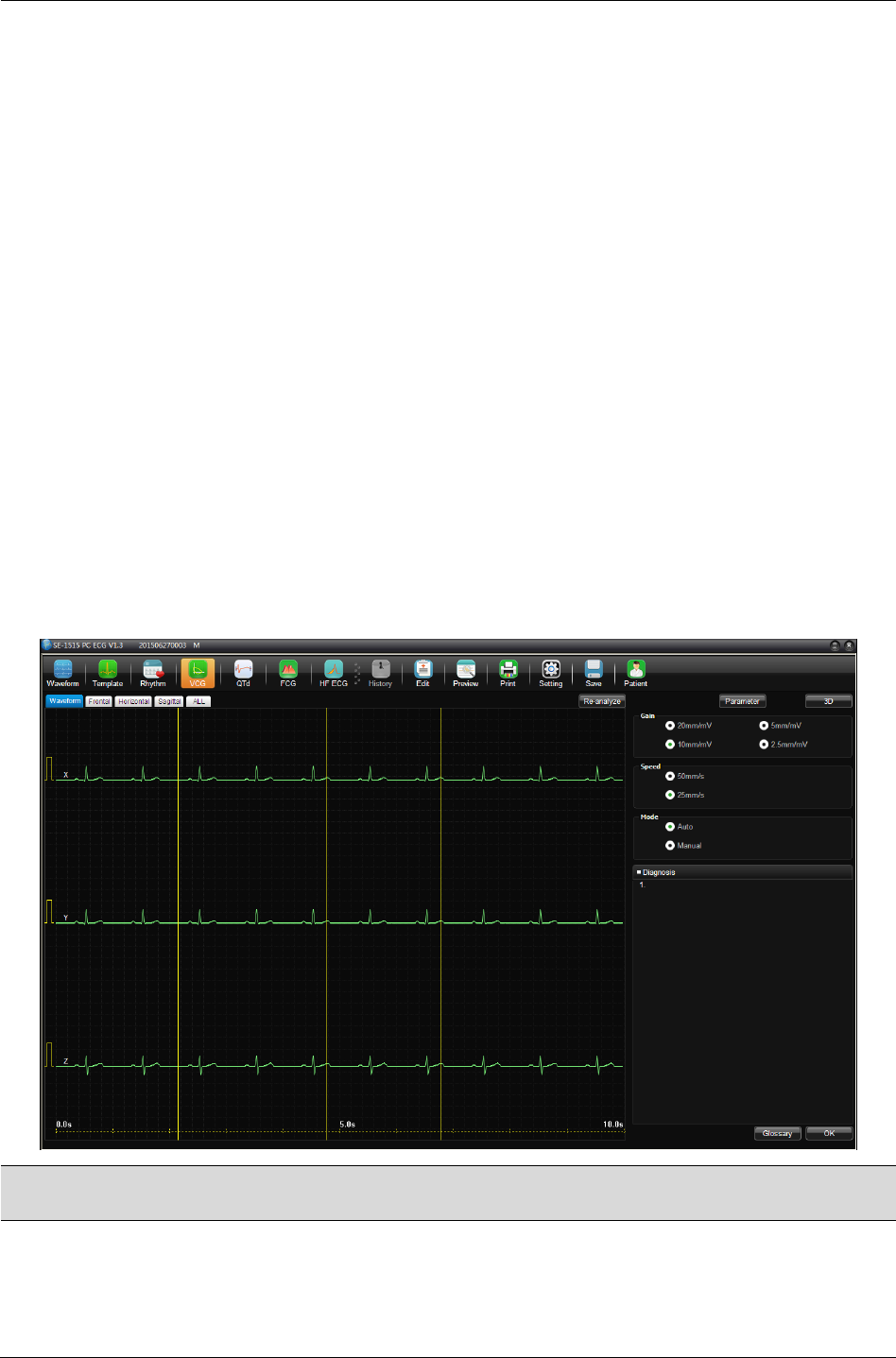Viewport: 896px width, 1358px height.
Task: Open the 3D view button
Action: click(x=829, y=701)
